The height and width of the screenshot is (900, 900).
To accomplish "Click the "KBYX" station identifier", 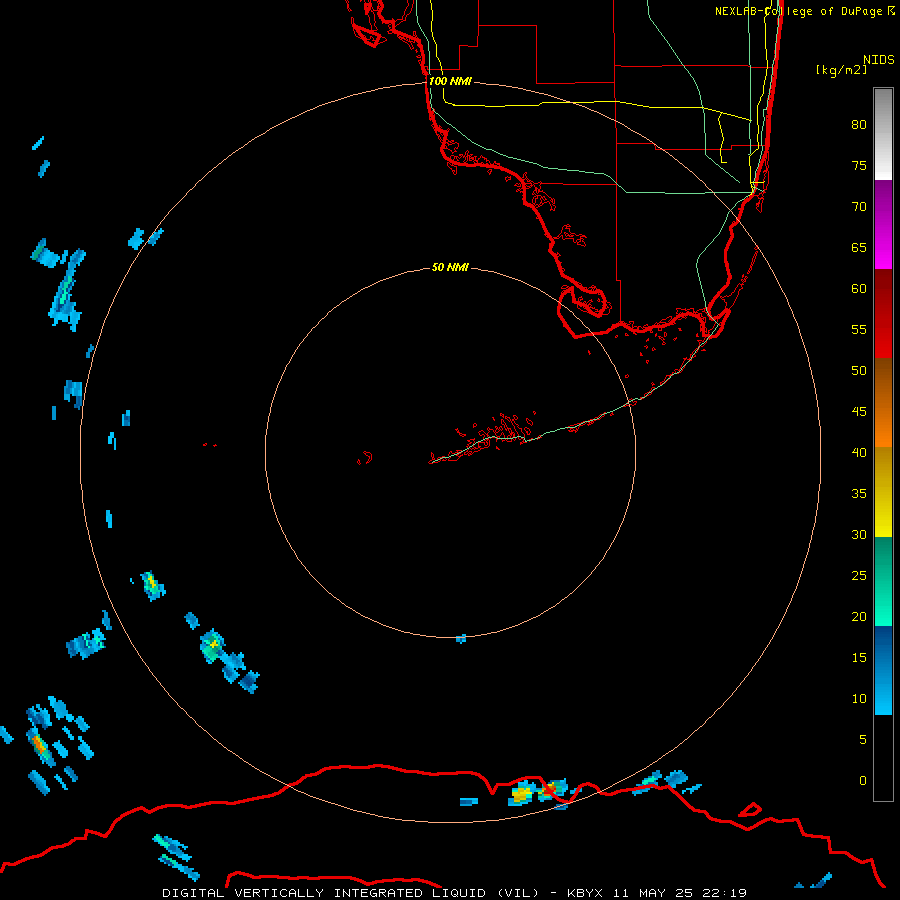I will pyautogui.click(x=585, y=893).
